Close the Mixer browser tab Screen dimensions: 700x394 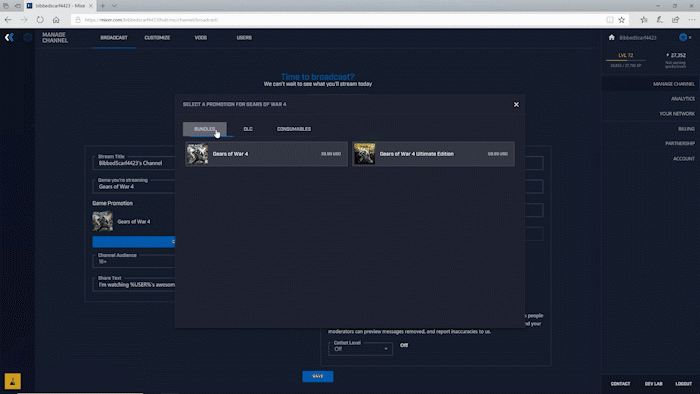click(x=91, y=6)
